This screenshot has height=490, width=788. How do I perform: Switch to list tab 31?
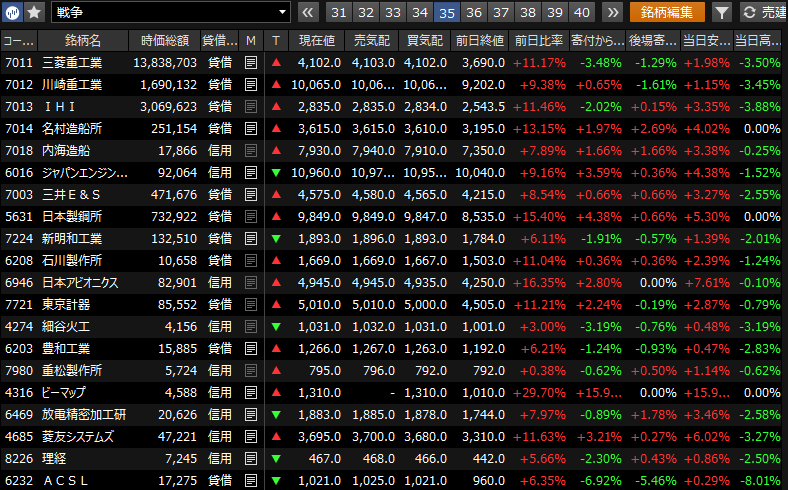coord(339,12)
